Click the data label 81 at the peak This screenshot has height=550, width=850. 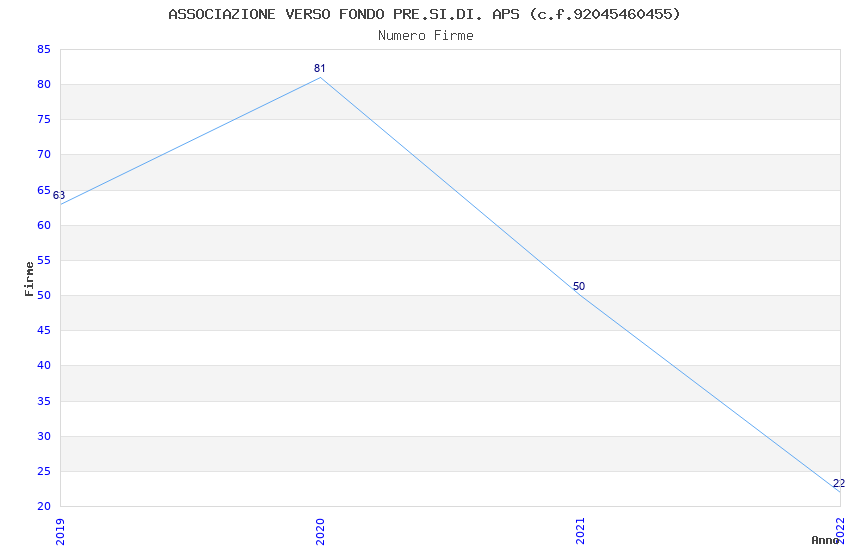[x=320, y=68]
